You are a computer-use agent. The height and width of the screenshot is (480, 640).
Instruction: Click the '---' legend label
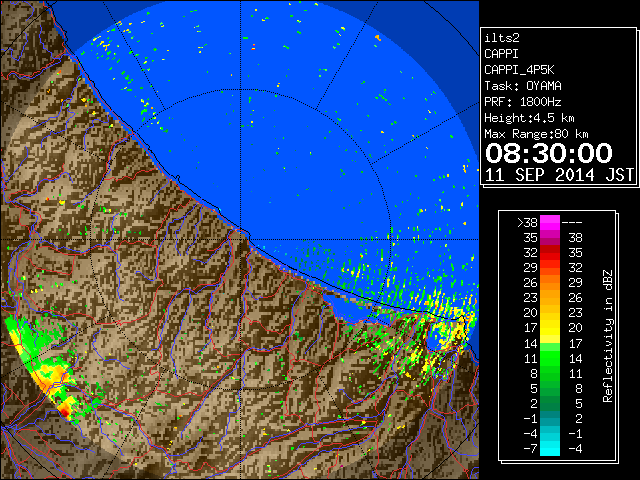pos(572,223)
